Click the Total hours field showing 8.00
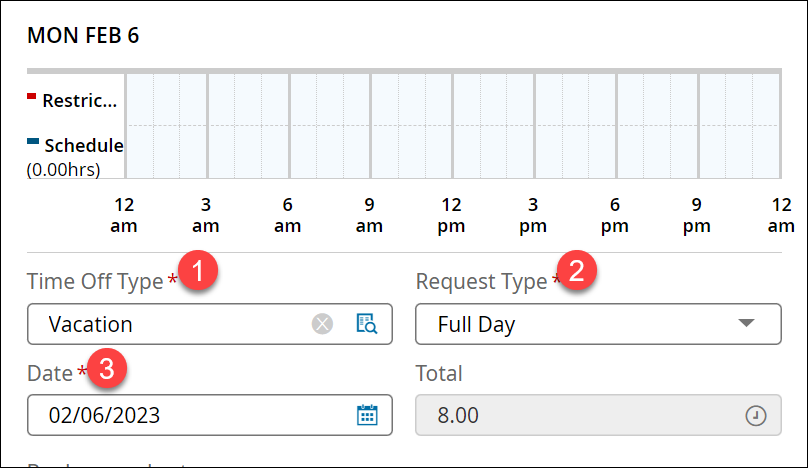The height and width of the screenshot is (468, 808). pyautogui.click(x=580, y=416)
